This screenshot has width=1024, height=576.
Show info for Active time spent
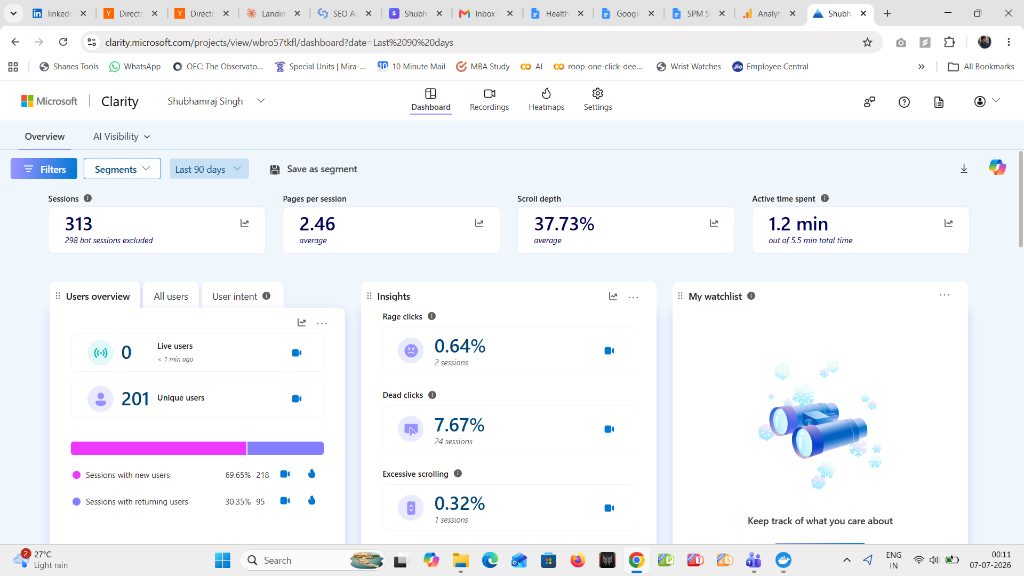coord(825,199)
